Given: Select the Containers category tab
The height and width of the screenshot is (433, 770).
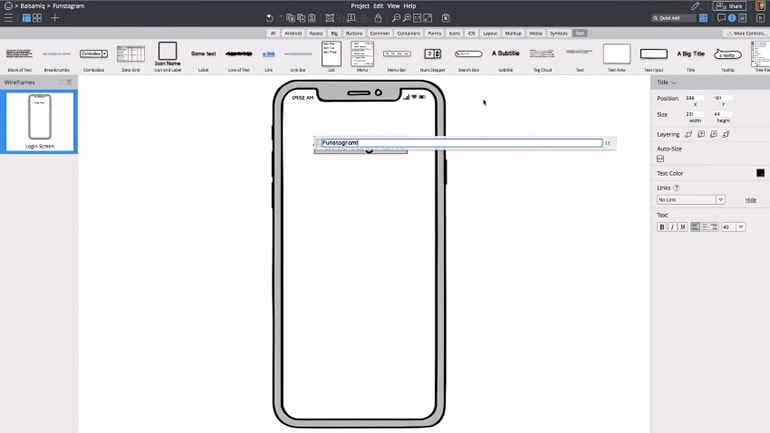Looking at the screenshot, I should 409,33.
